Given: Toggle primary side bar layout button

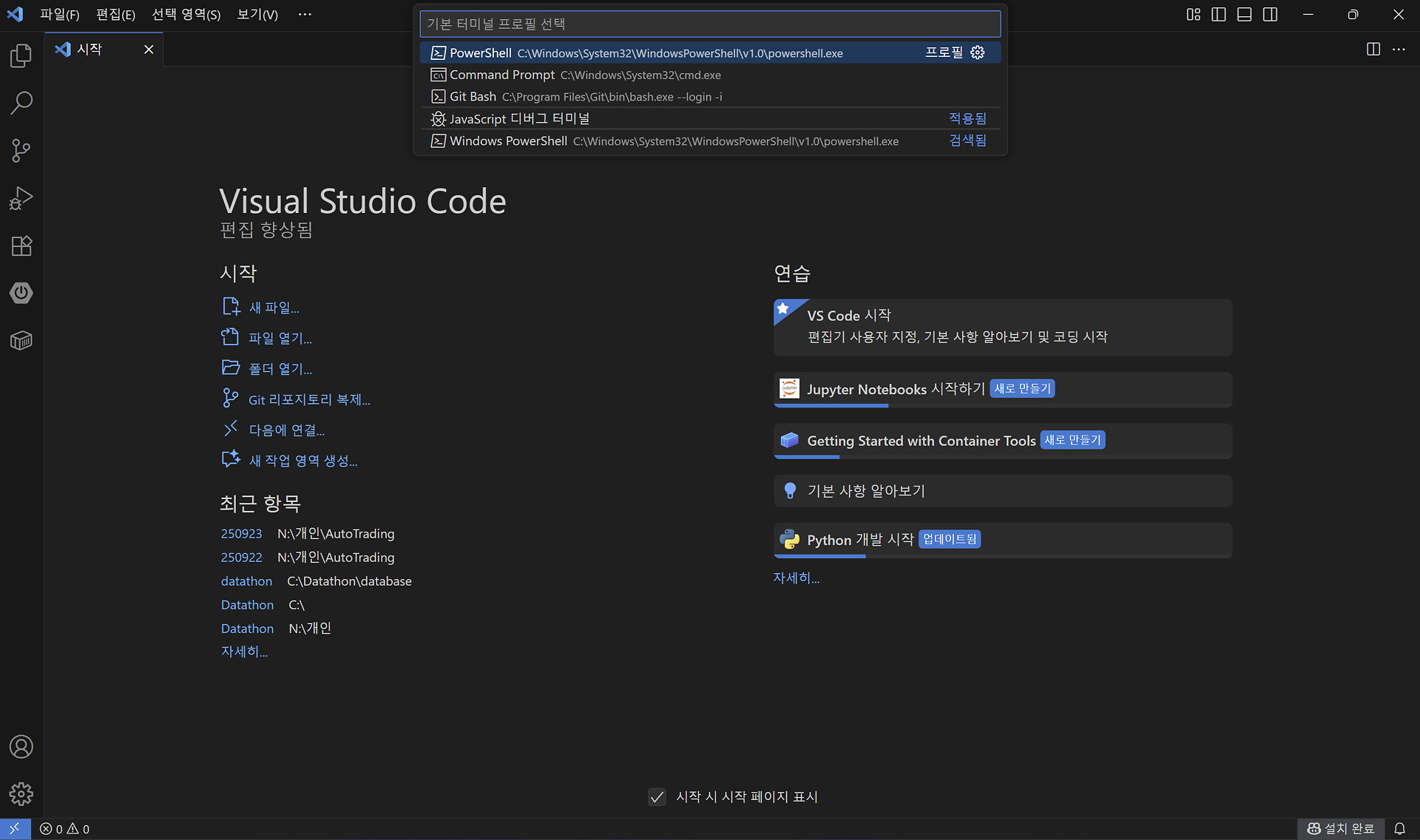Looking at the screenshot, I should pyautogui.click(x=1219, y=15).
